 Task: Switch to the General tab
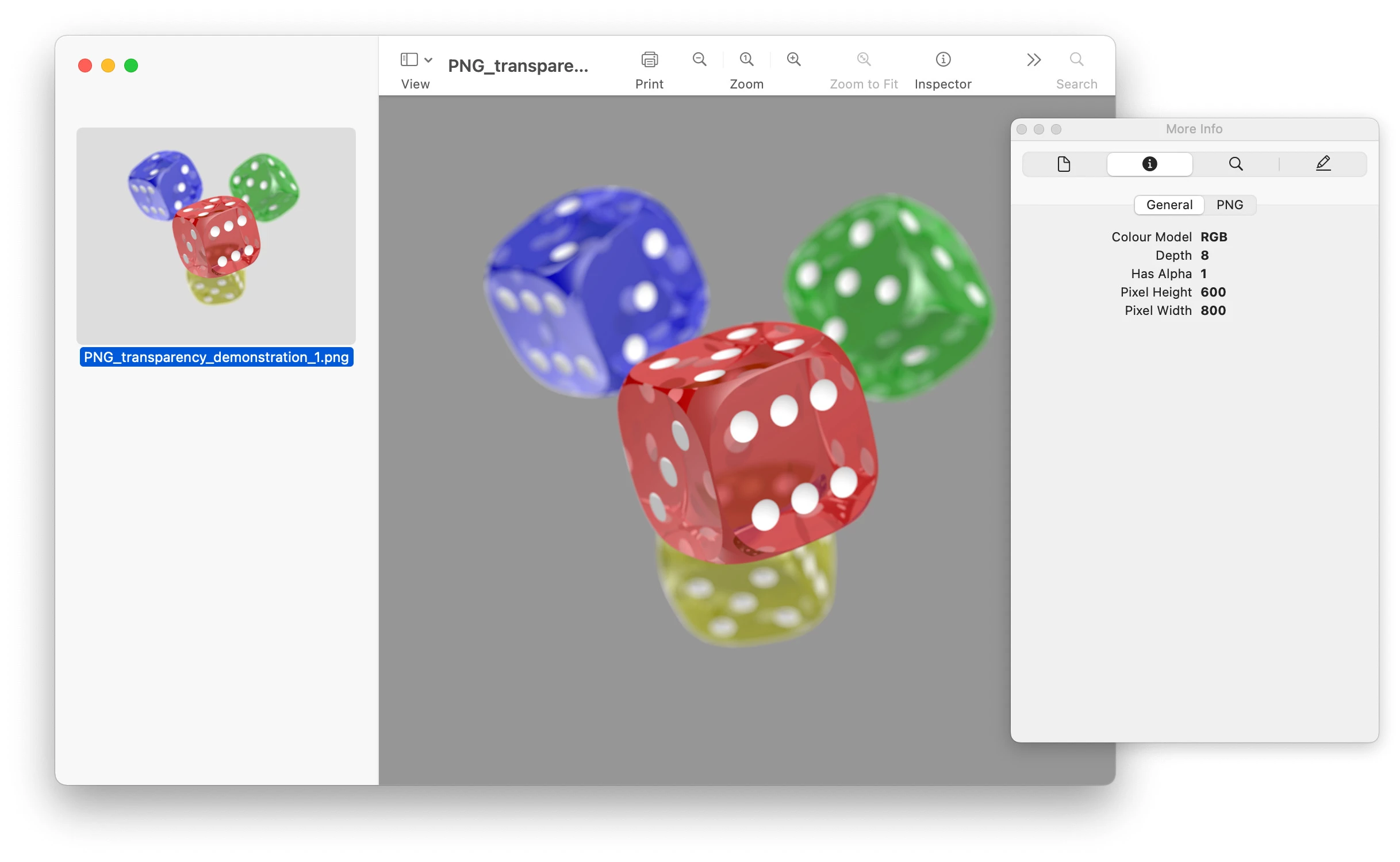point(1169,205)
